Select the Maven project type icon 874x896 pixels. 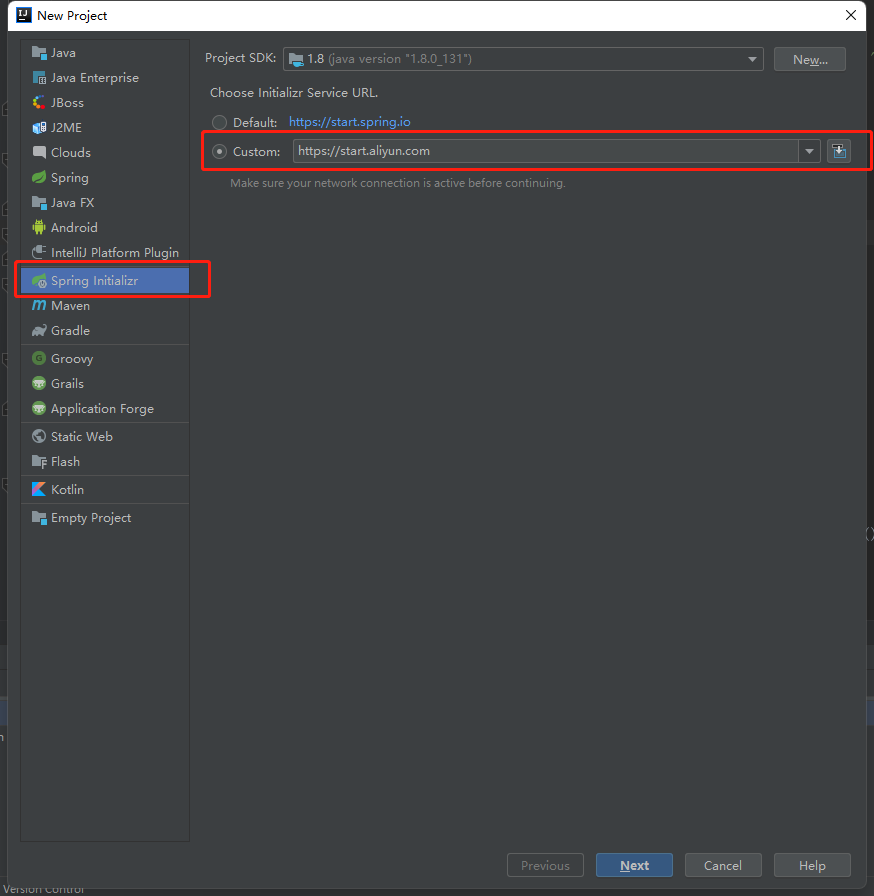click(x=38, y=305)
